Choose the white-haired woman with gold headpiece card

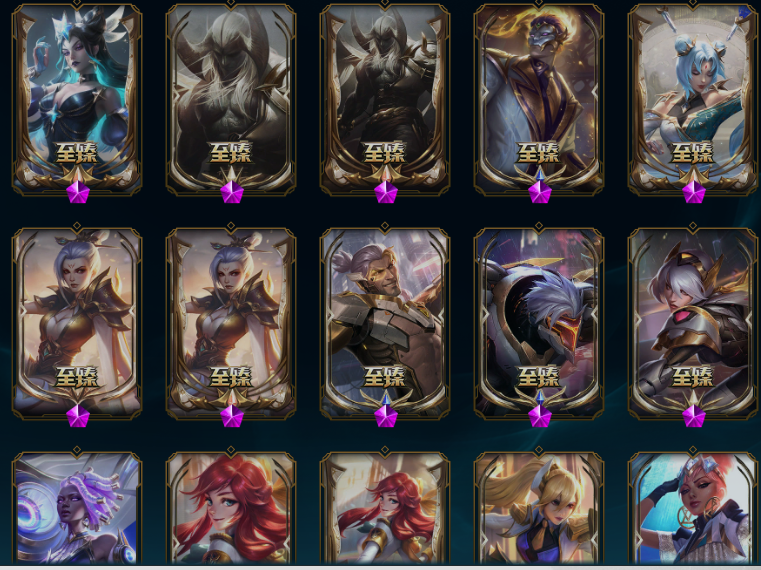693,321
